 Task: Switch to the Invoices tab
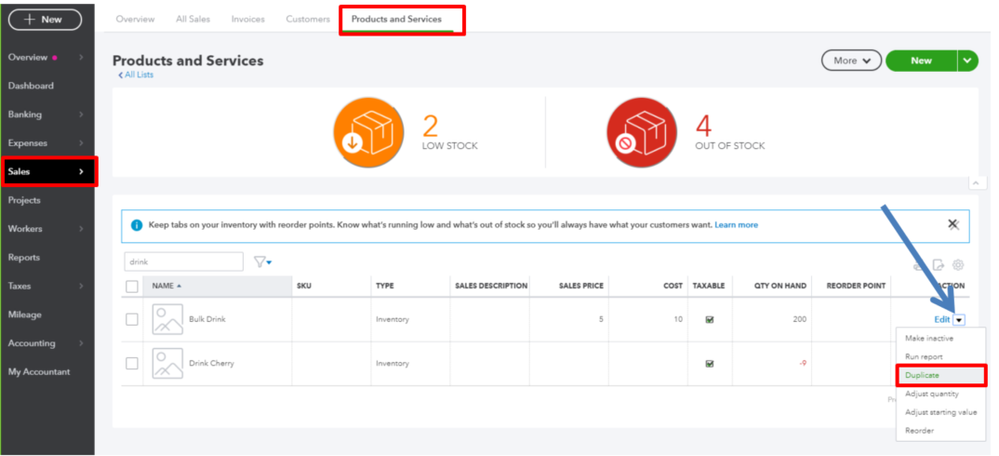pos(248,19)
